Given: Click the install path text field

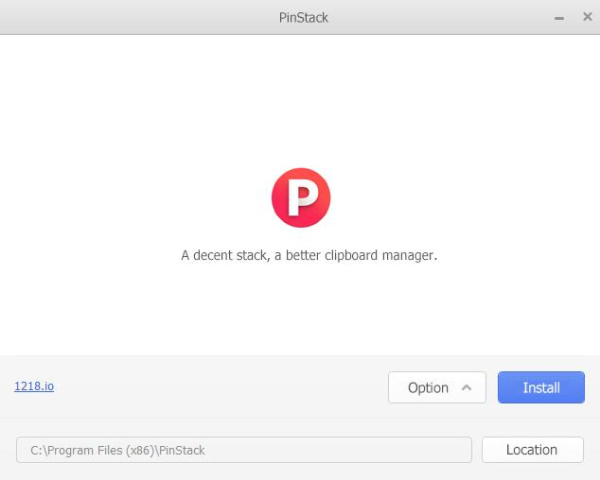Looking at the screenshot, I should [x=243, y=450].
